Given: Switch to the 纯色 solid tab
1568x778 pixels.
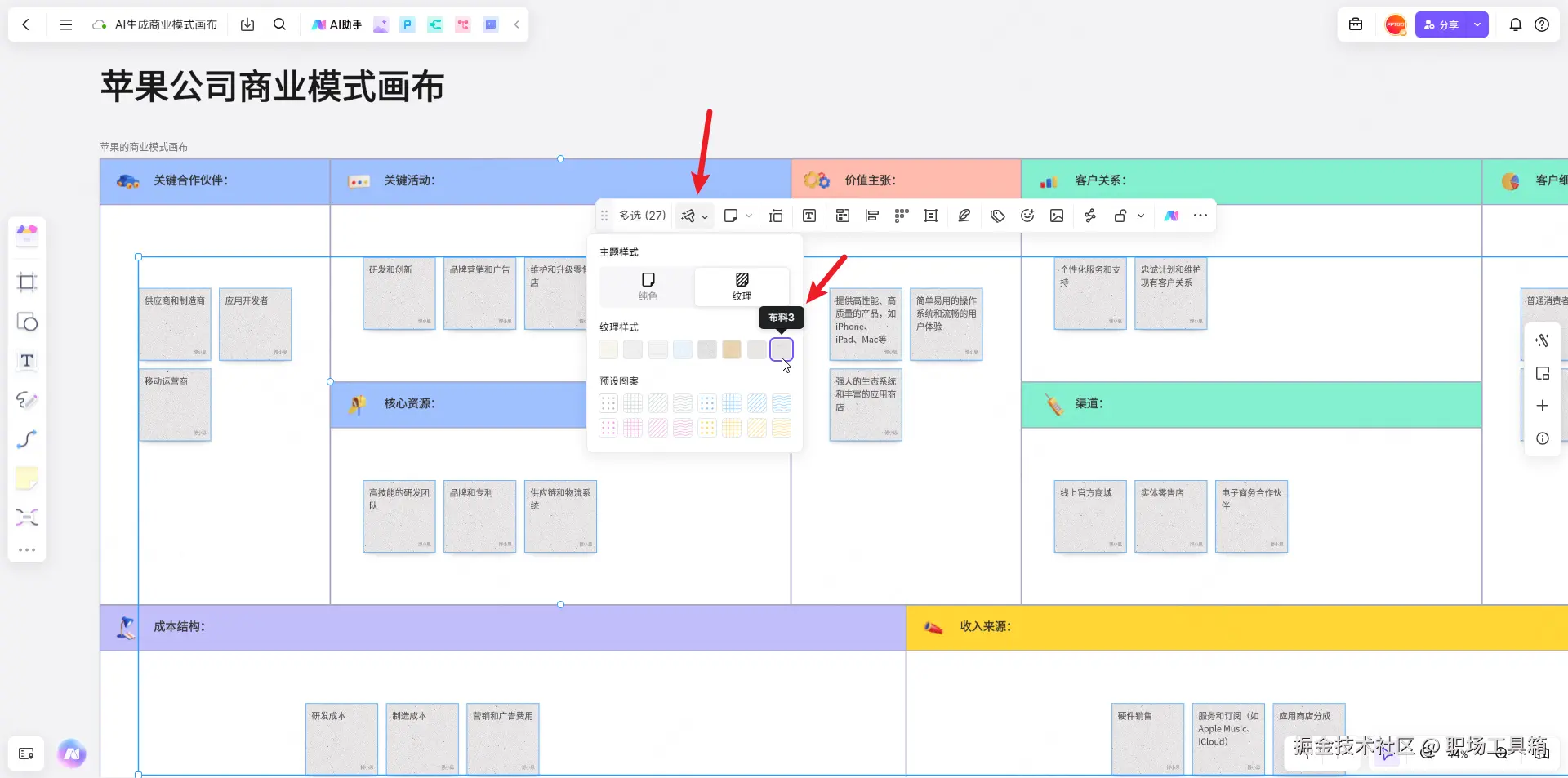Looking at the screenshot, I should [648, 287].
